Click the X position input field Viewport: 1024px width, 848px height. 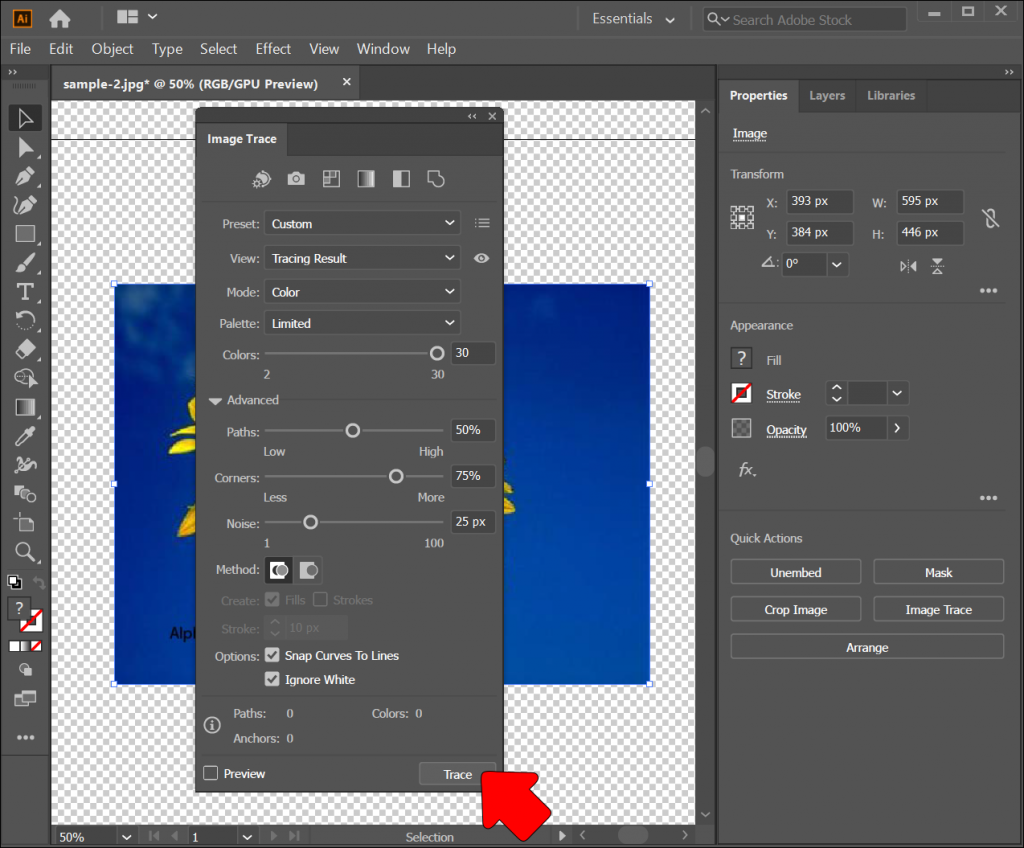819,201
